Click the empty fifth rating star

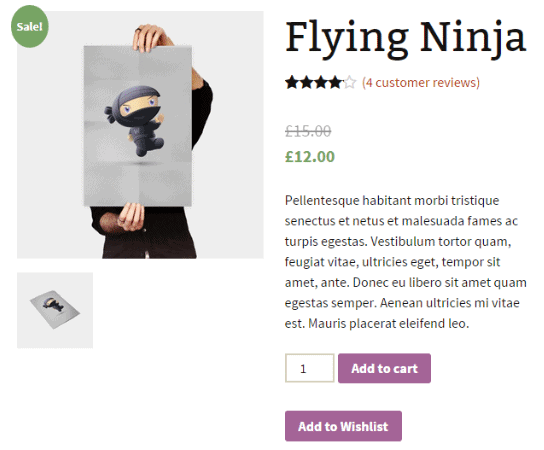pos(350,83)
